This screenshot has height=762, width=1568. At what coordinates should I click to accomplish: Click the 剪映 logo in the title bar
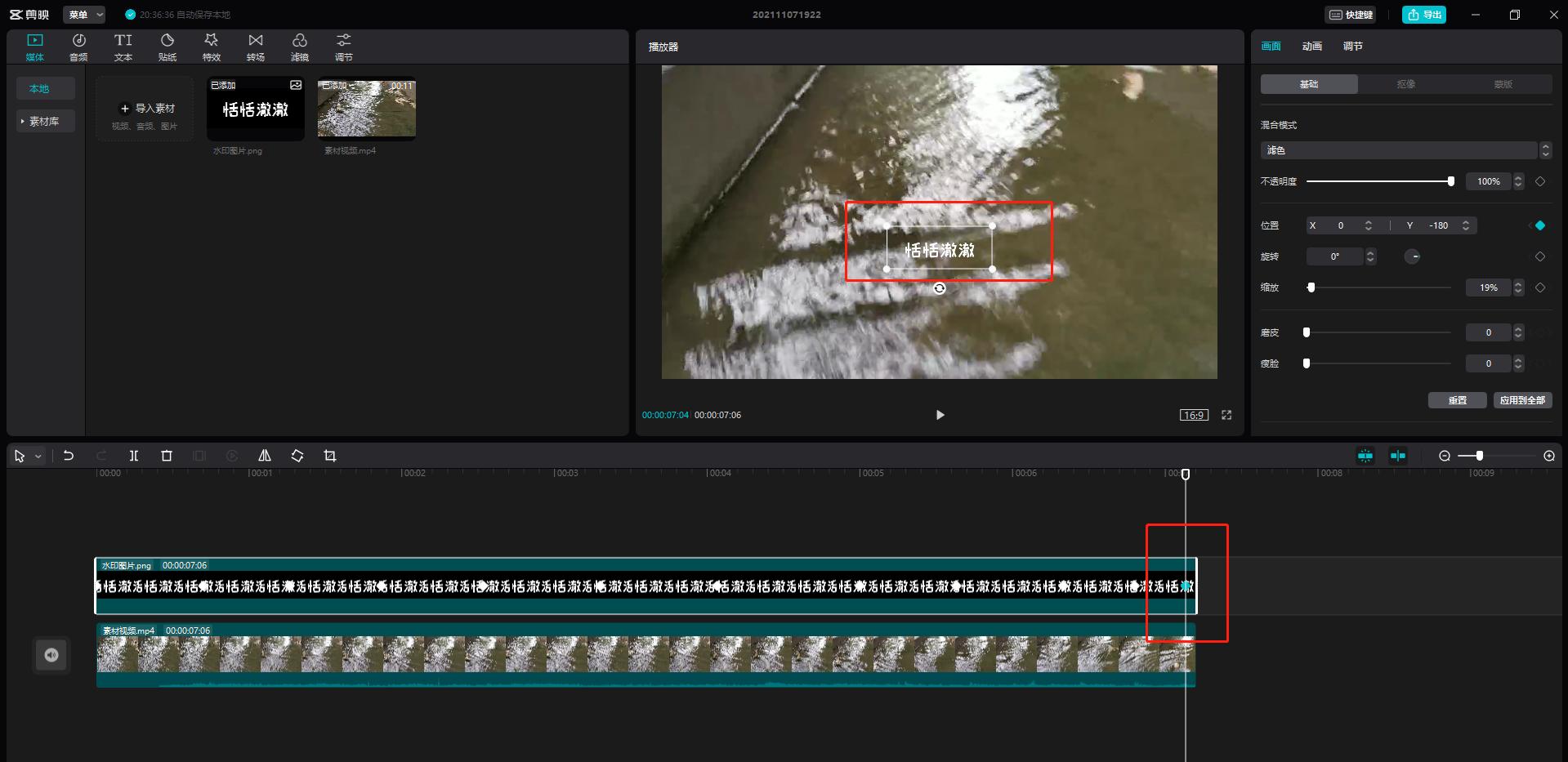[x=29, y=15]
